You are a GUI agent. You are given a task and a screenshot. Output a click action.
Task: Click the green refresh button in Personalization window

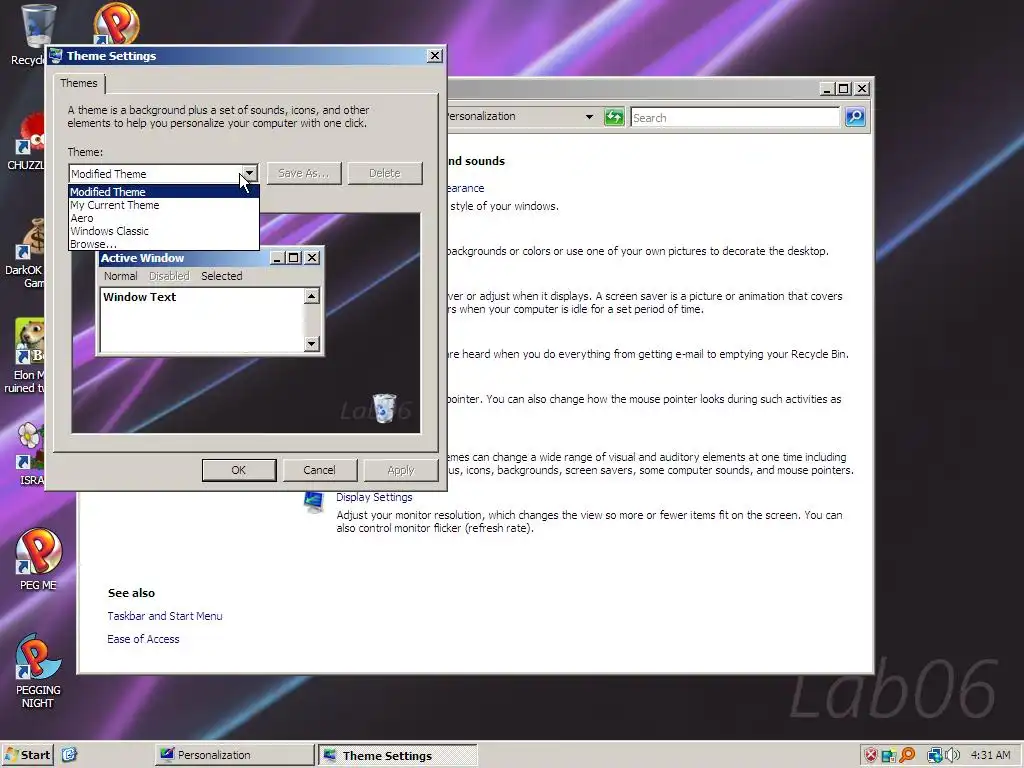[x=614, y=117]
